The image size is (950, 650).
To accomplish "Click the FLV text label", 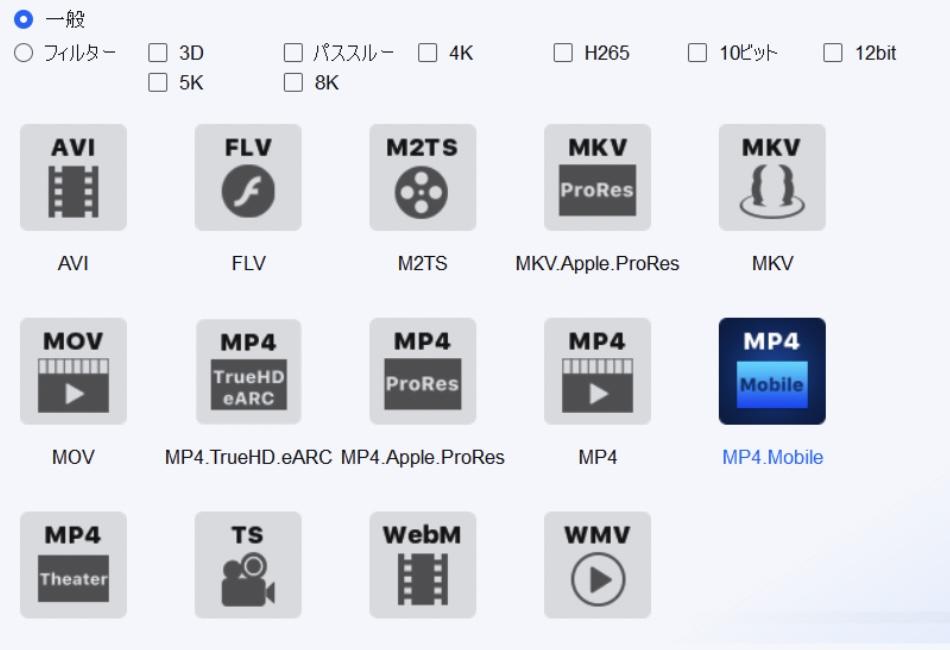I will (248, 264).
